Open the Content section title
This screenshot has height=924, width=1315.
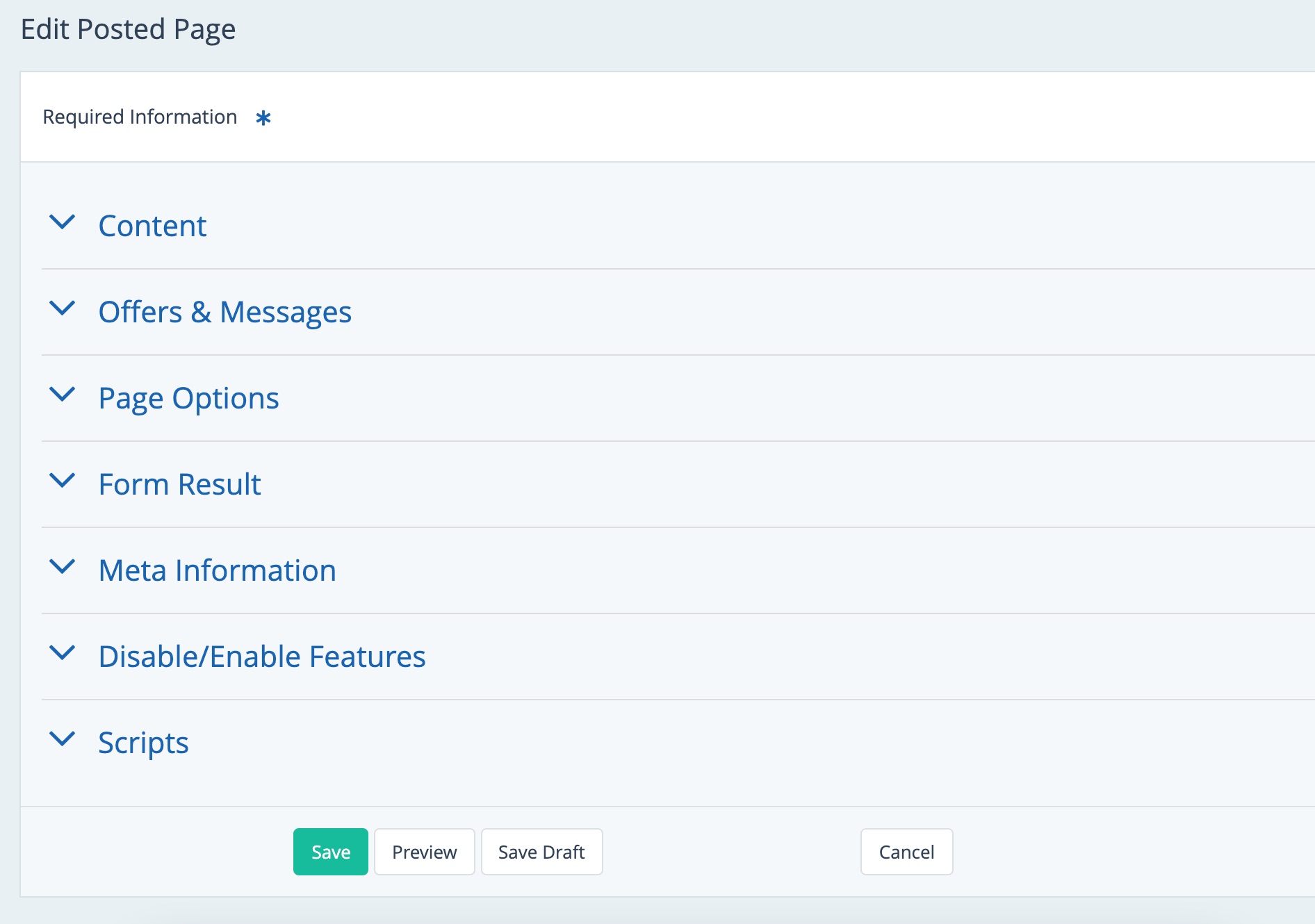click(152, 226)
